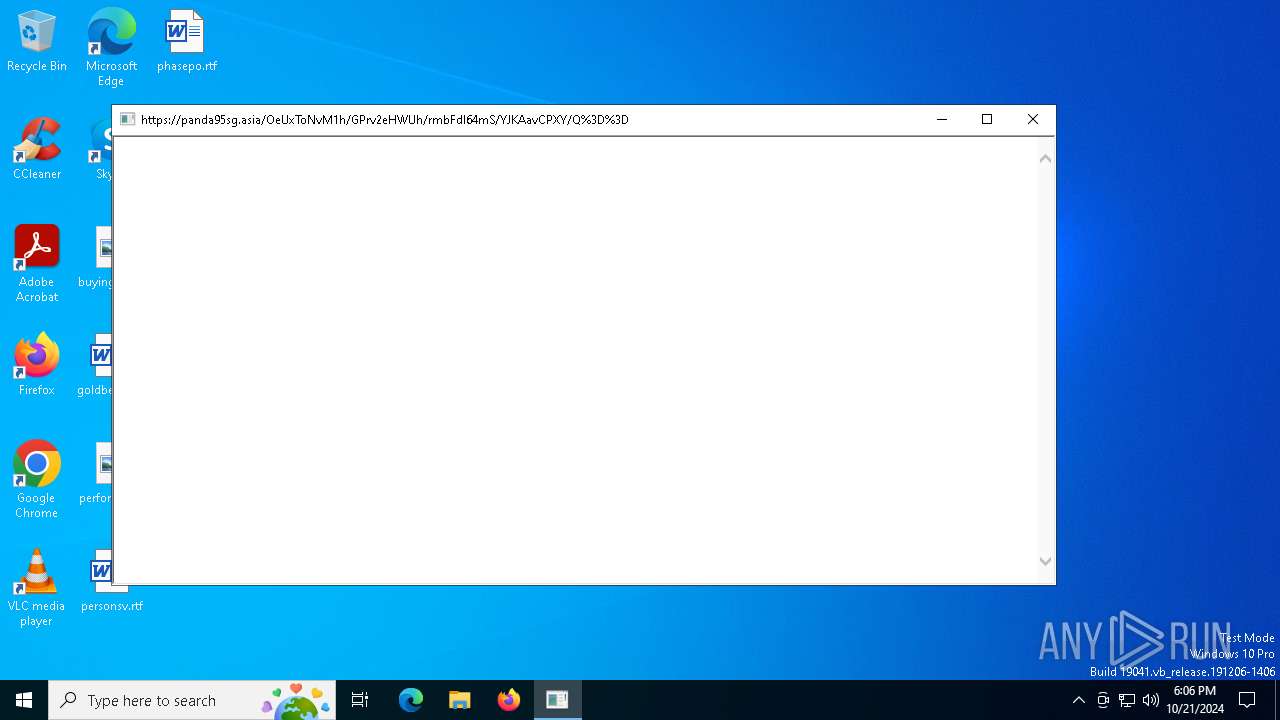Close the panda95sg.asia window

1033,119
